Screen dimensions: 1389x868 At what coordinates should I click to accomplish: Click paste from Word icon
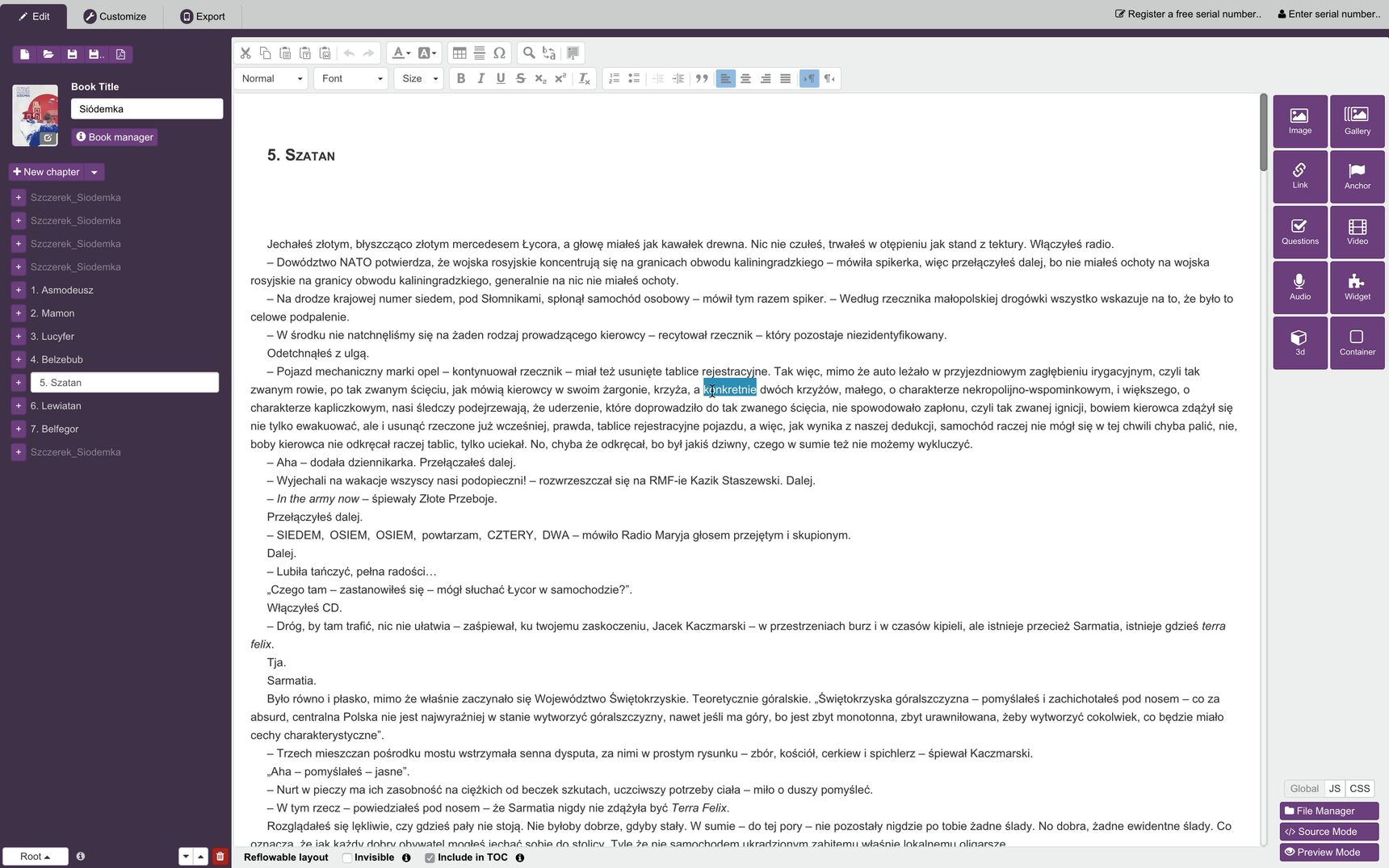click(325, 53)
